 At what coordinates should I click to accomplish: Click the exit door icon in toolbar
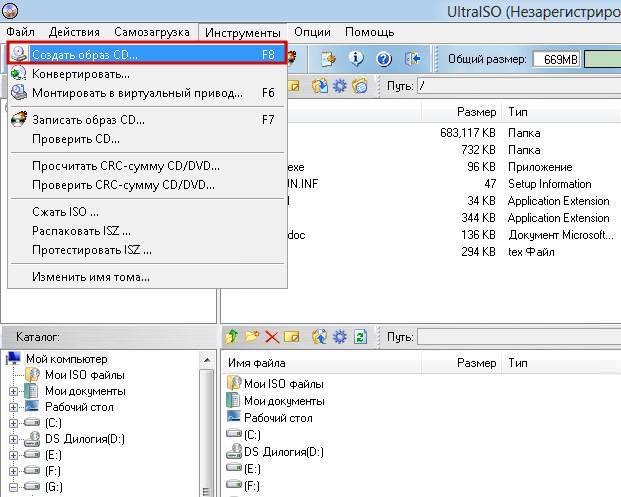(x=412, y=59)
